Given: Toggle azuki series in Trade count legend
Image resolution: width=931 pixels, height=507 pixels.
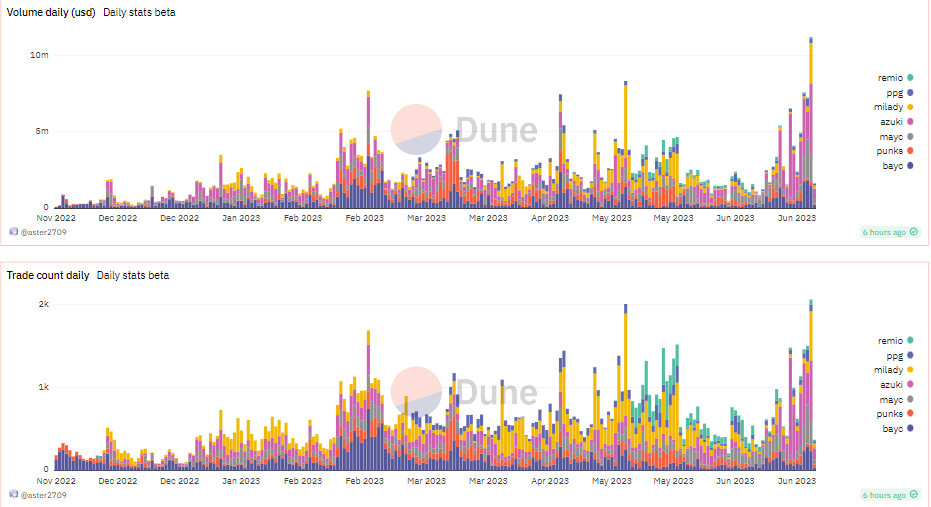Looking at the screenshot, I should (896, 385).
